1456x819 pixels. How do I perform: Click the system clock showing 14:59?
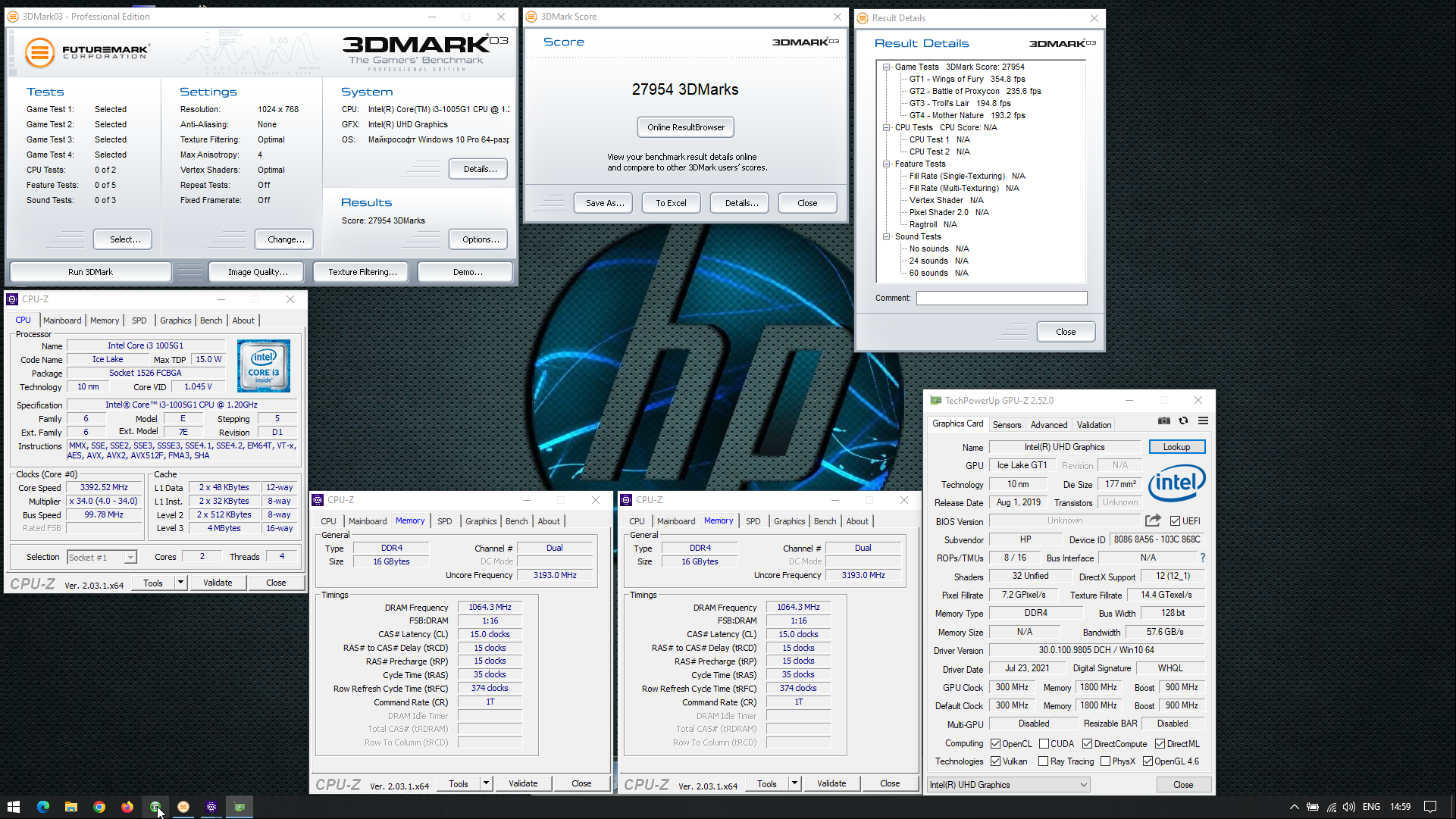click(x=1400, y=807)
